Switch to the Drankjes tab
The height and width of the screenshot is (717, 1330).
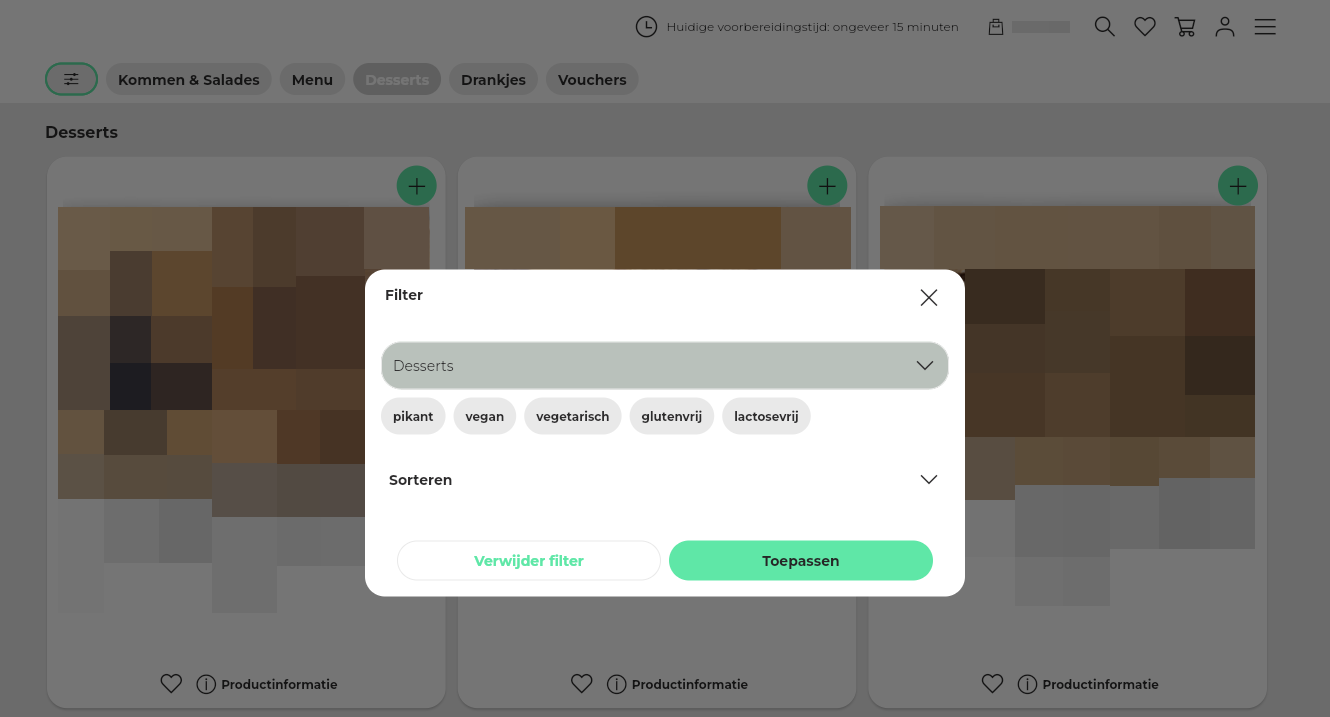493,80
